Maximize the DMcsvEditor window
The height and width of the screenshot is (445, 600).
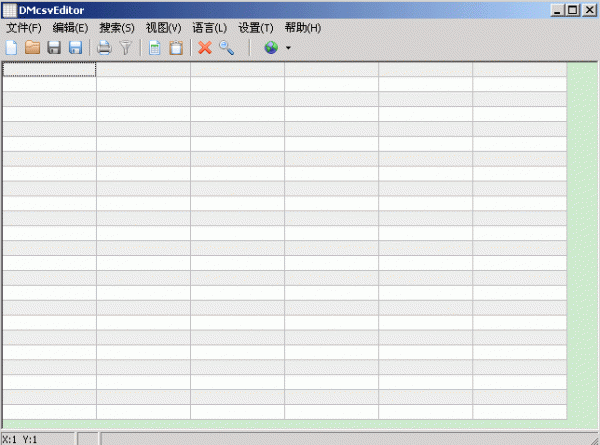[x=573, y=10]
